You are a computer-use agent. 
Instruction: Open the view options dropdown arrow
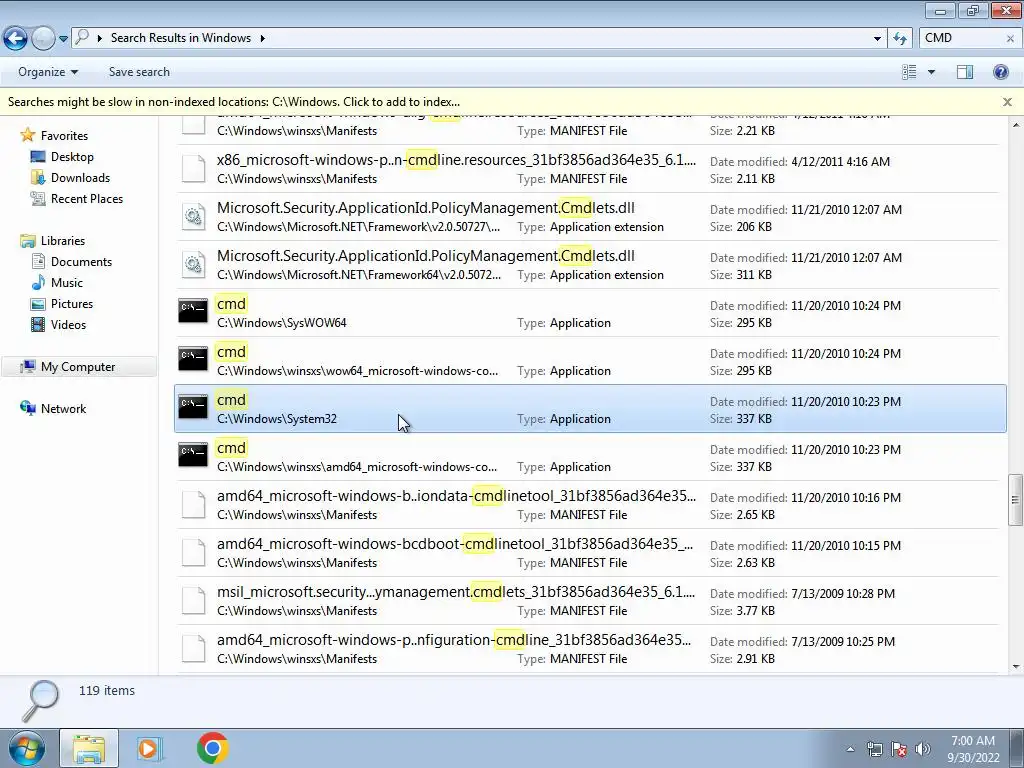[x=931, y=72]
